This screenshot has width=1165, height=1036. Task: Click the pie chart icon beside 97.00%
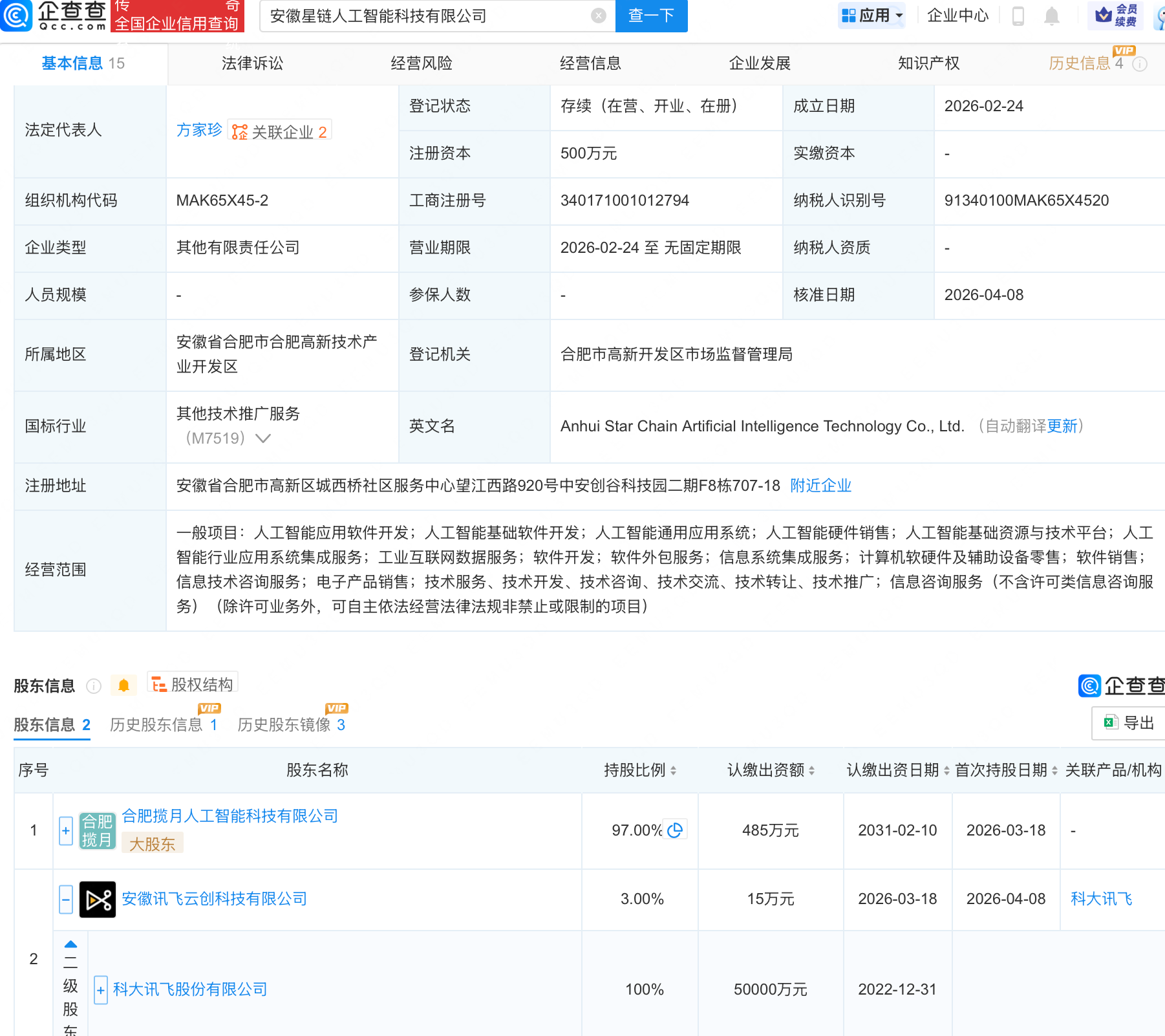675,830
